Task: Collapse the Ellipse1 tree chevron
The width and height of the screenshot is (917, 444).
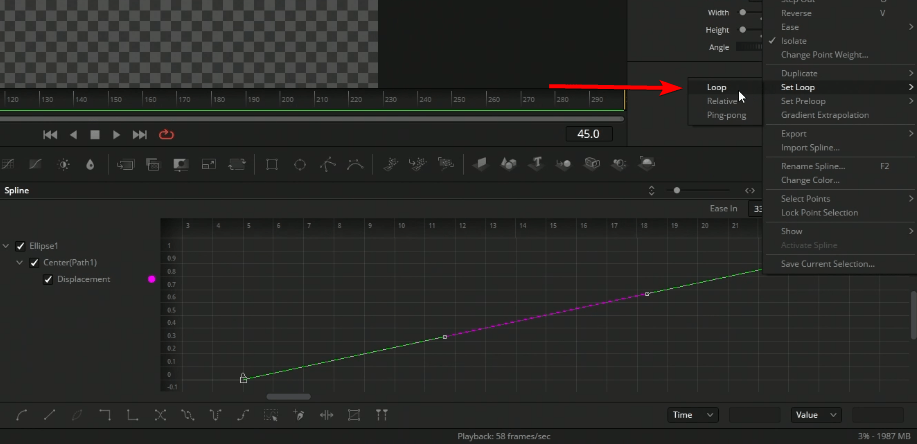Action: 6,246
